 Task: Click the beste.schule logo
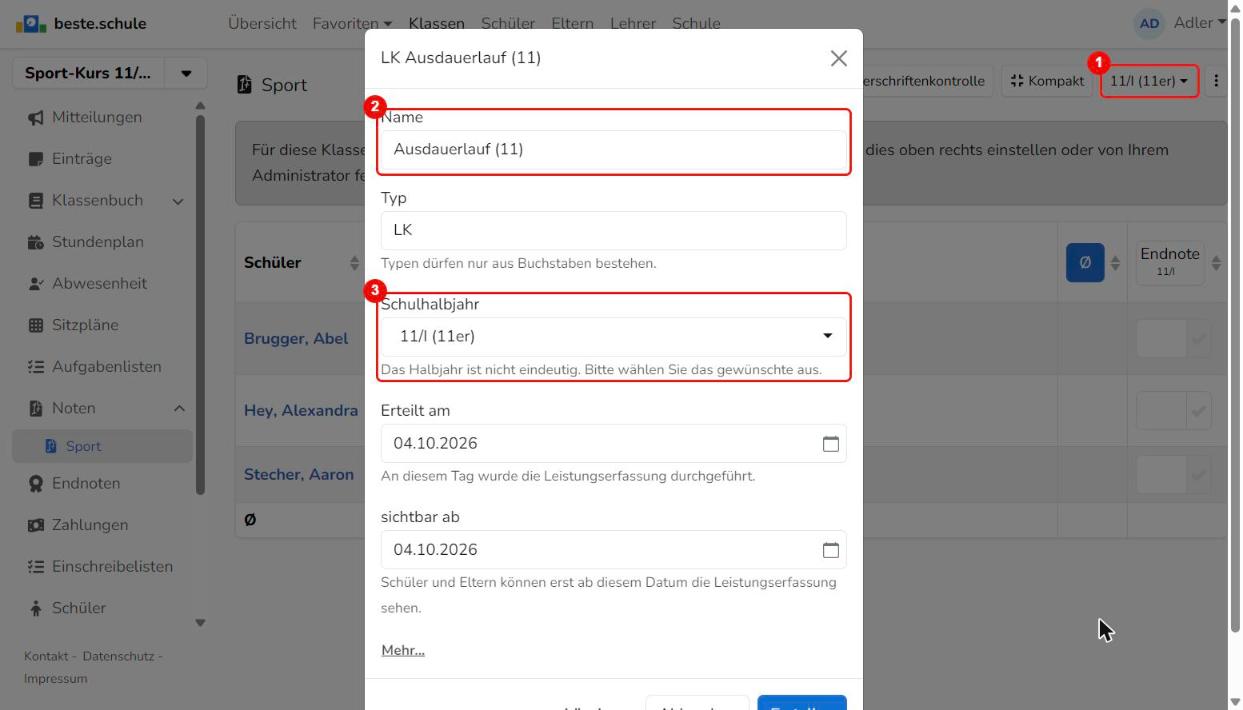(x=80, y=23)
